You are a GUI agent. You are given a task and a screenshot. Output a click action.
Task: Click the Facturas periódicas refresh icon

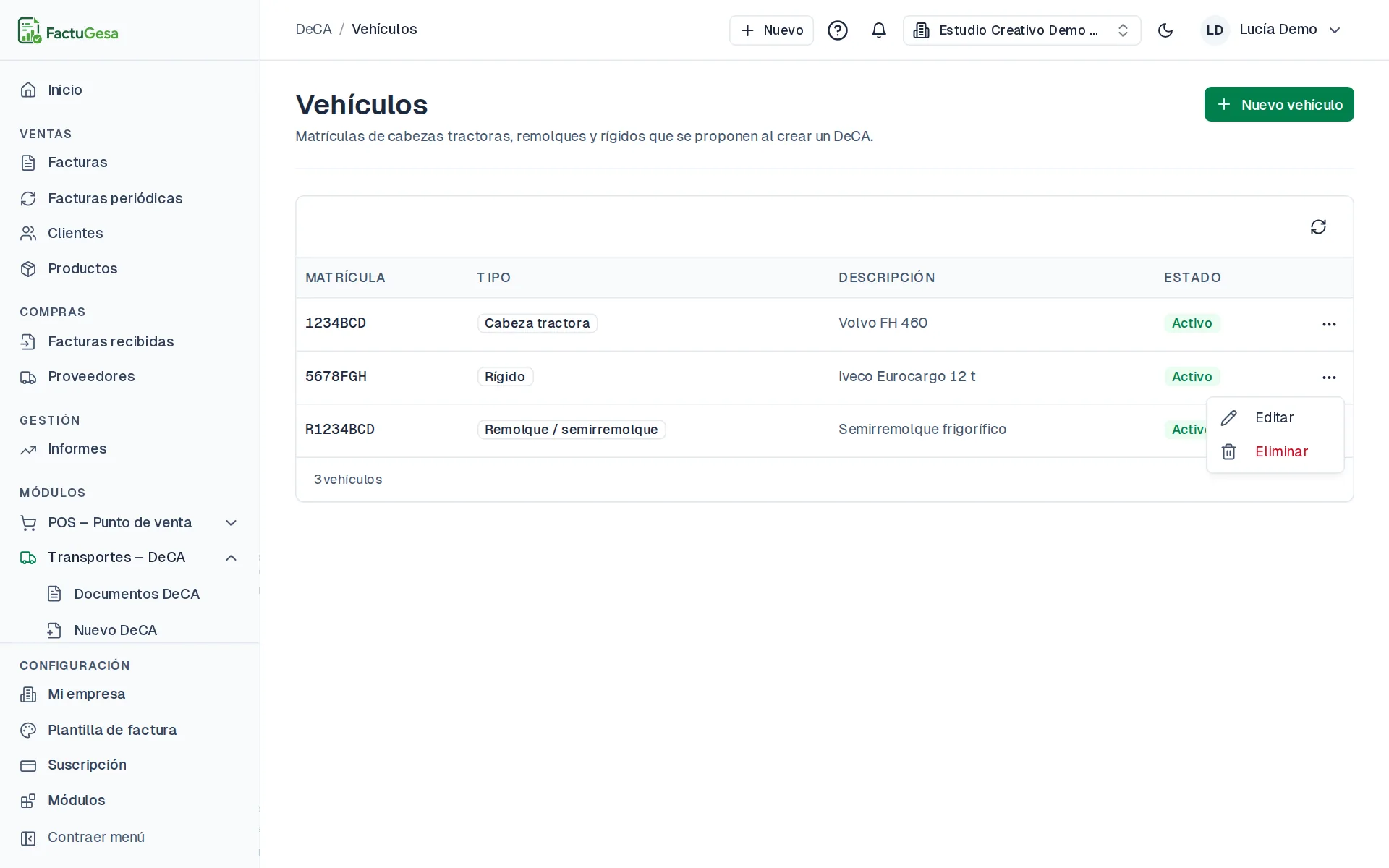pyautogui.click(x=28, y=198)
